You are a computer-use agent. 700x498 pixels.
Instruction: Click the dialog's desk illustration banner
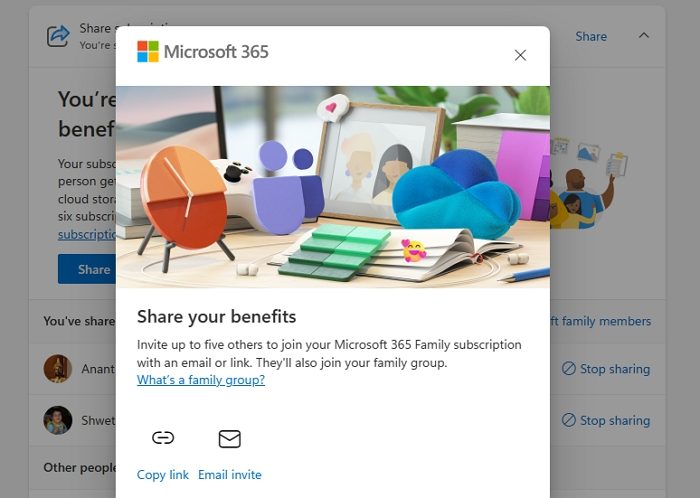point(333,187)
